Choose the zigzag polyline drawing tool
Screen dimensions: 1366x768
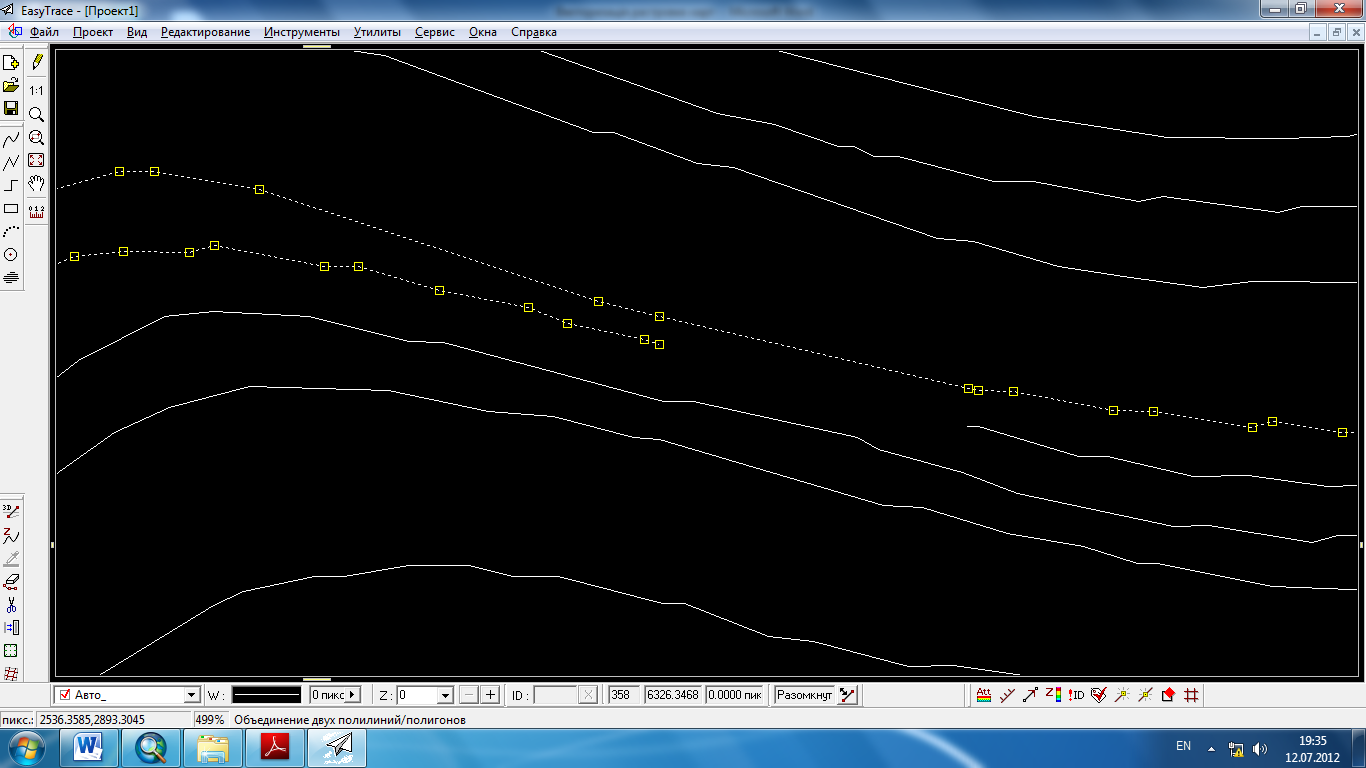coord(11,162)
